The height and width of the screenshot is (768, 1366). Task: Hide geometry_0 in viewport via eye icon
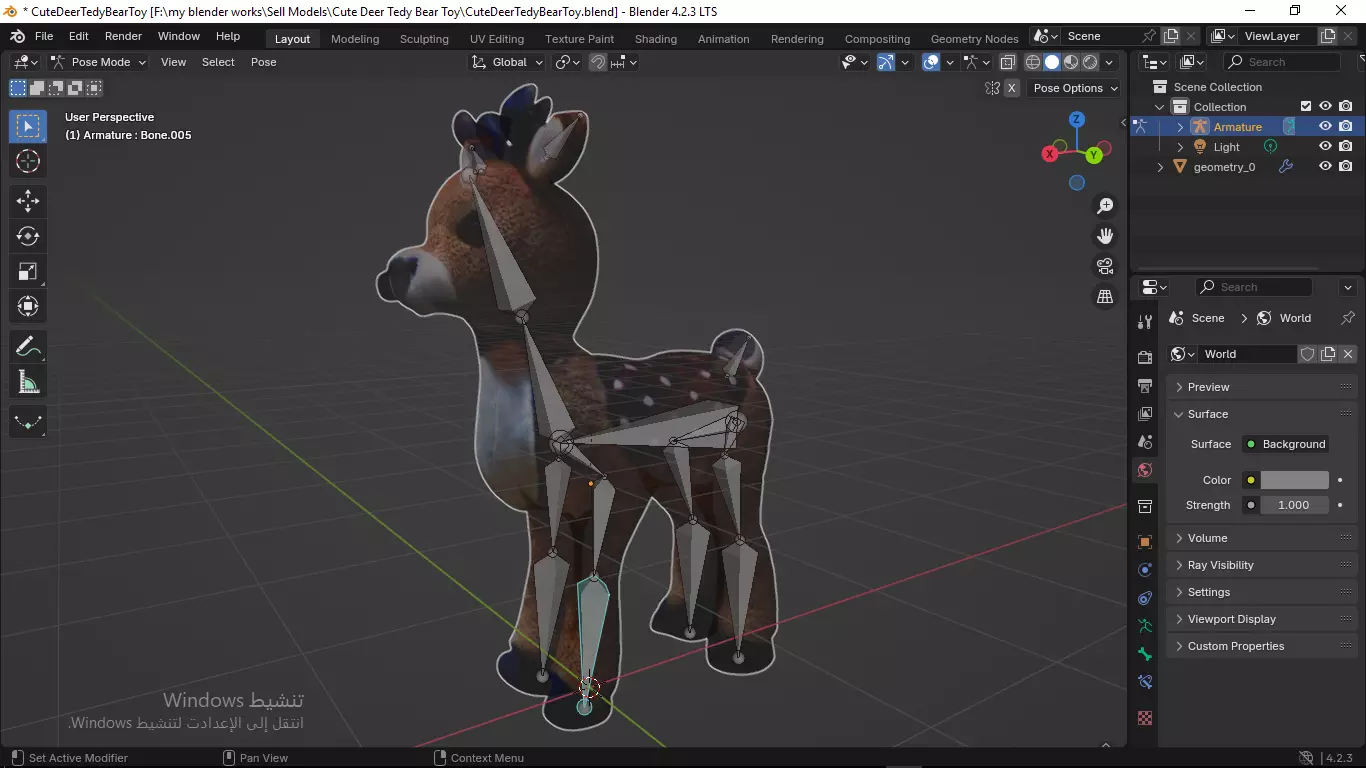pyautogui.click(x=1325, y=166)
